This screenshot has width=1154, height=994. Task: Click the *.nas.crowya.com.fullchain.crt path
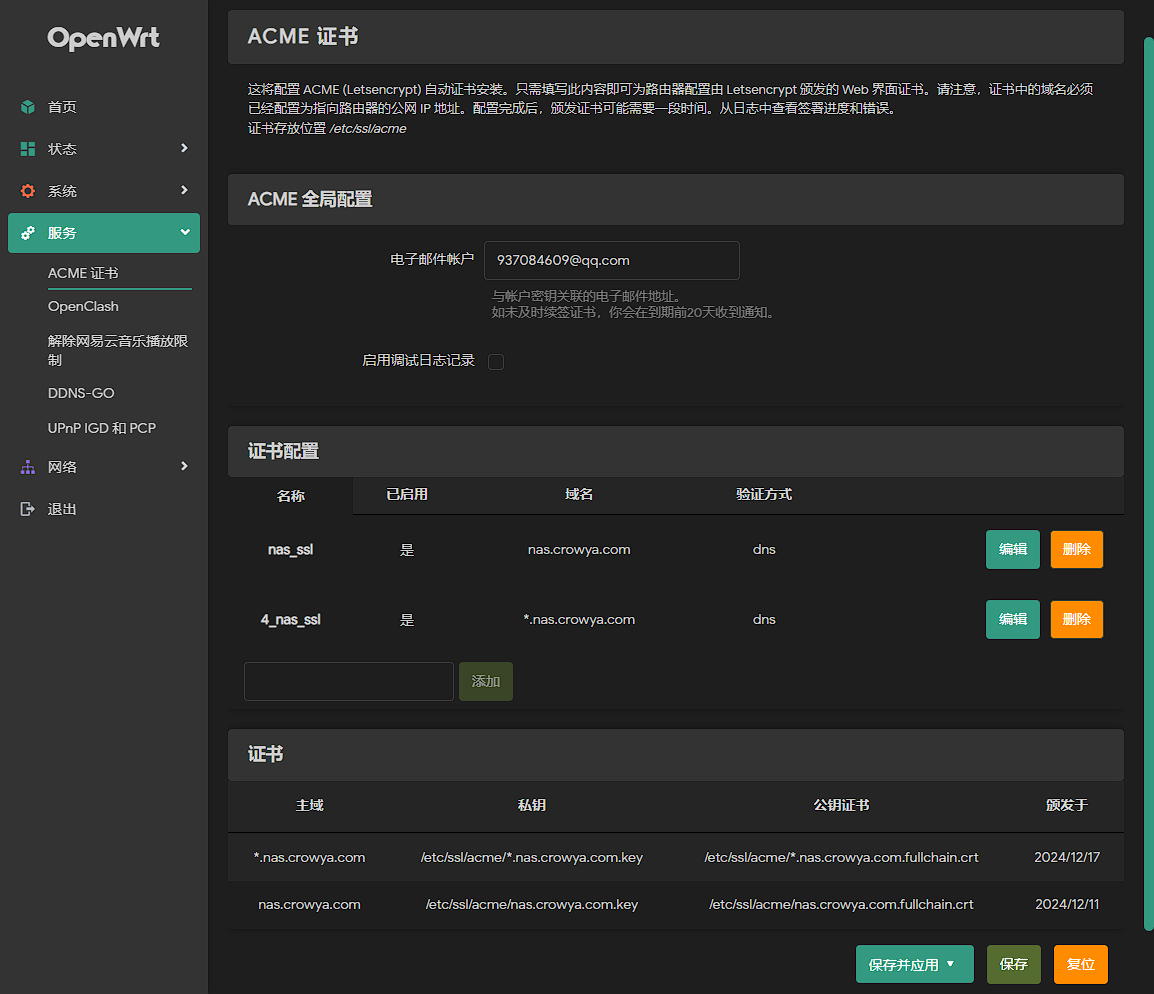[x=841, y=857]
